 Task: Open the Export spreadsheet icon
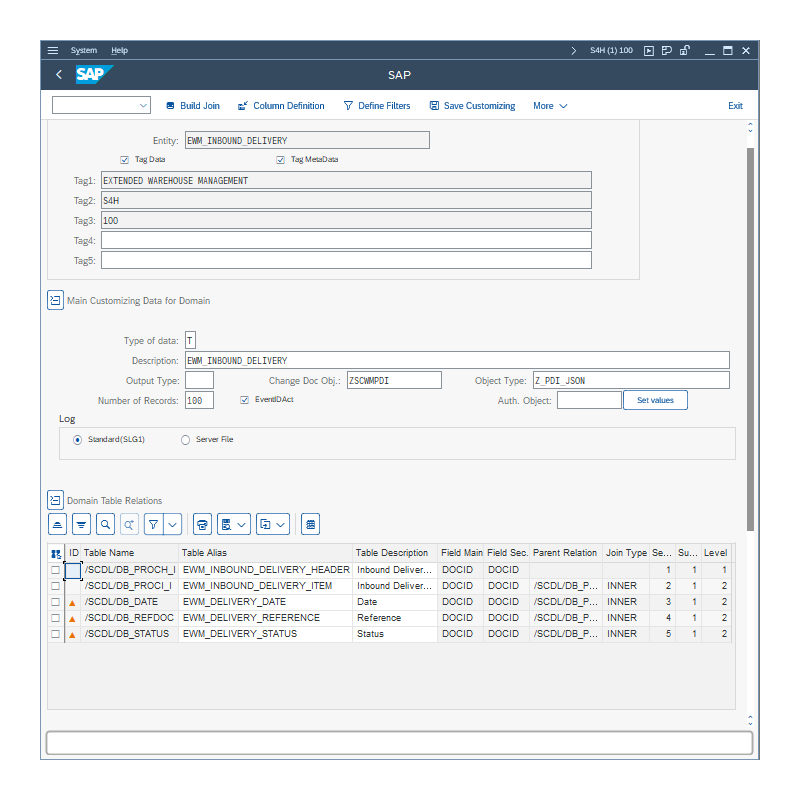tap(226, 523)
